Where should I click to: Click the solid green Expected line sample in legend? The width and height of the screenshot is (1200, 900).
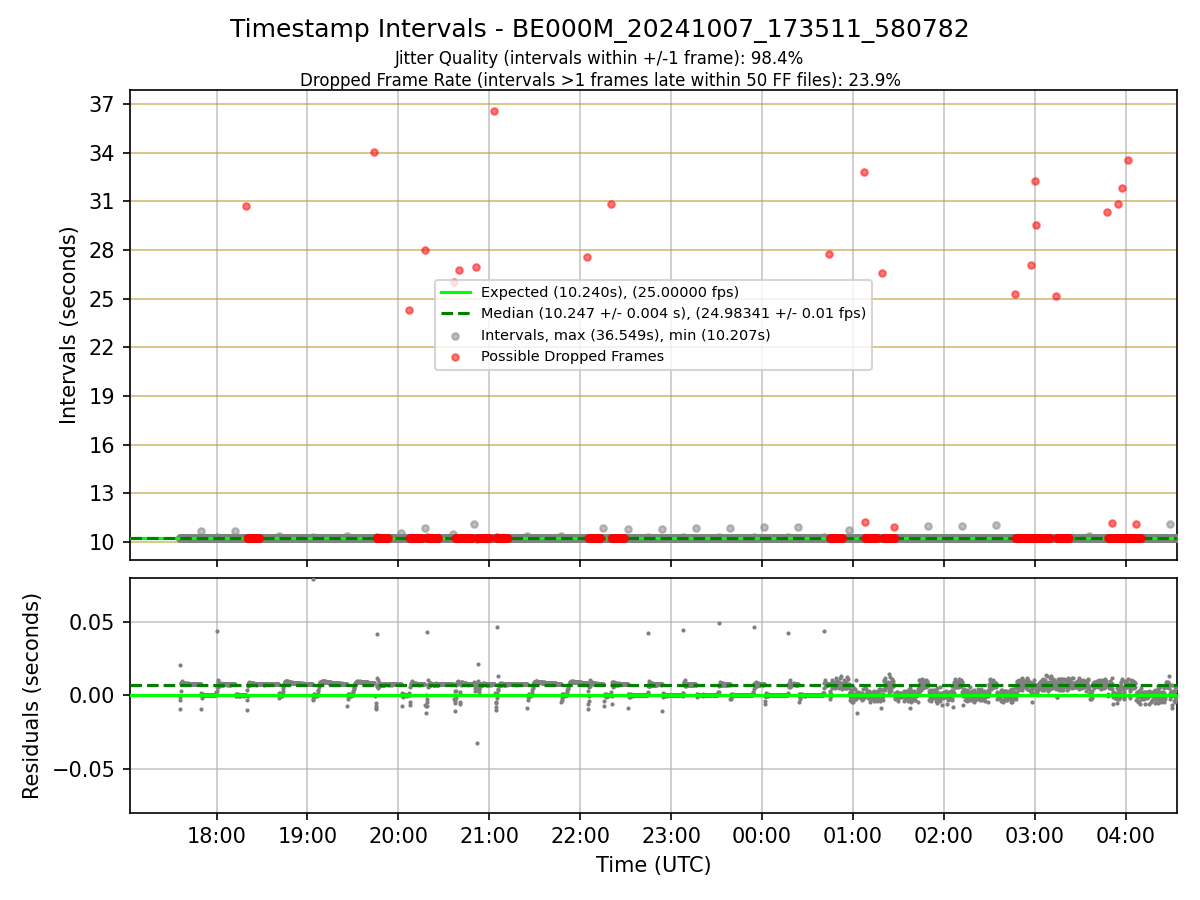tap(456, 292)
